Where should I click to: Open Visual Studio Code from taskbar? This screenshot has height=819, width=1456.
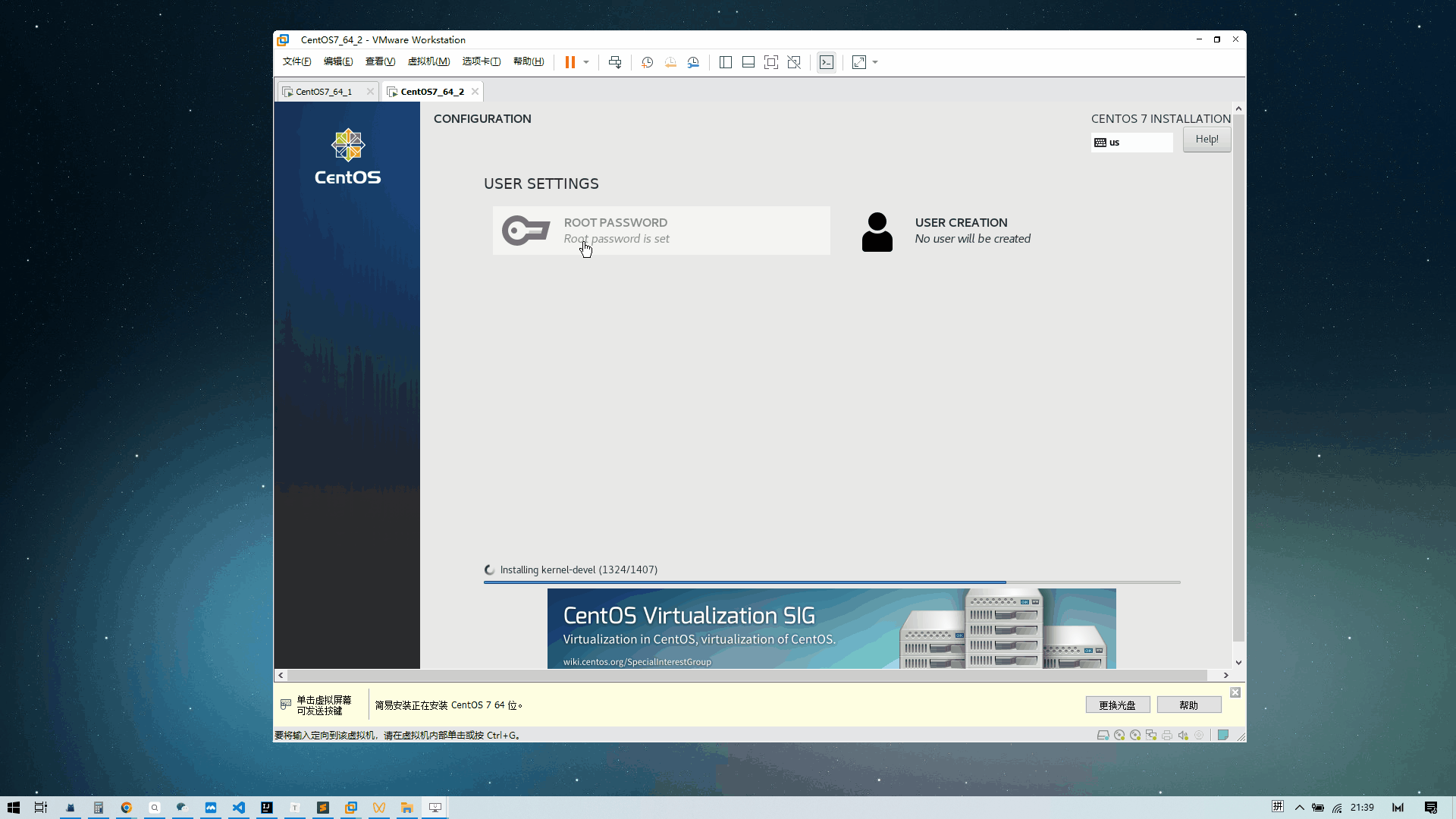coord(239,808)
